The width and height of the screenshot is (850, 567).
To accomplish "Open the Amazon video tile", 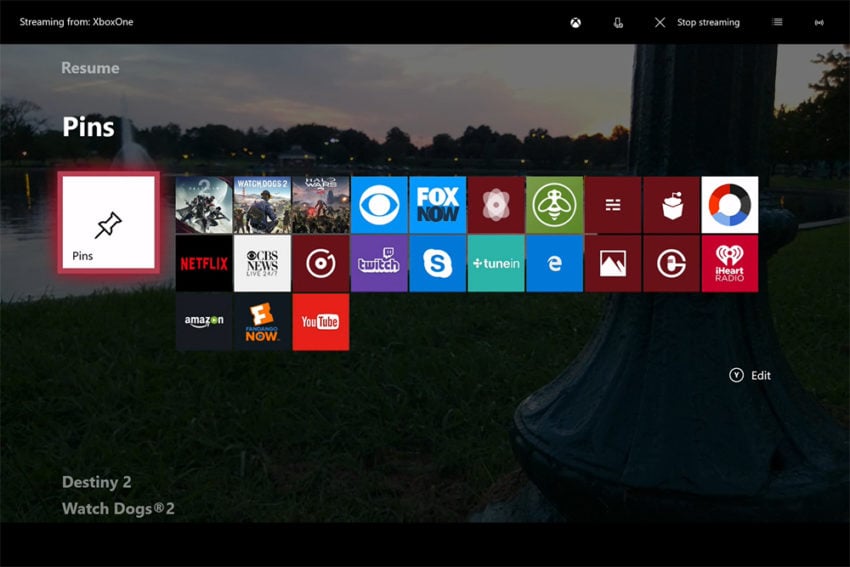I will point(204,322).
